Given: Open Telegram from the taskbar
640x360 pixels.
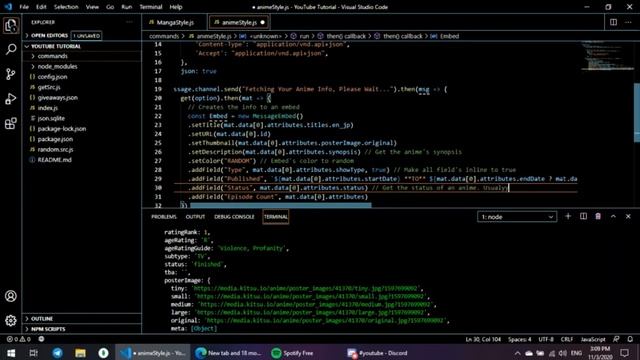Looking at the screenshot, I should (57, 353).
